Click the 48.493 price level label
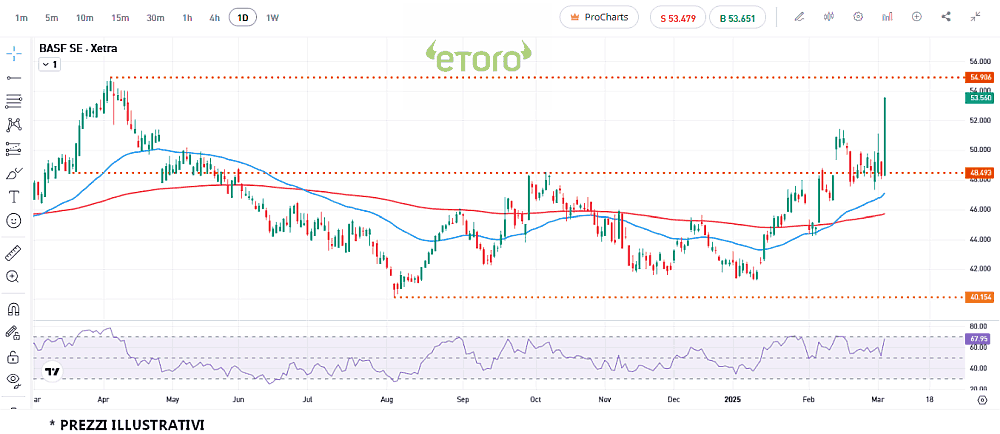 point(980,173)
